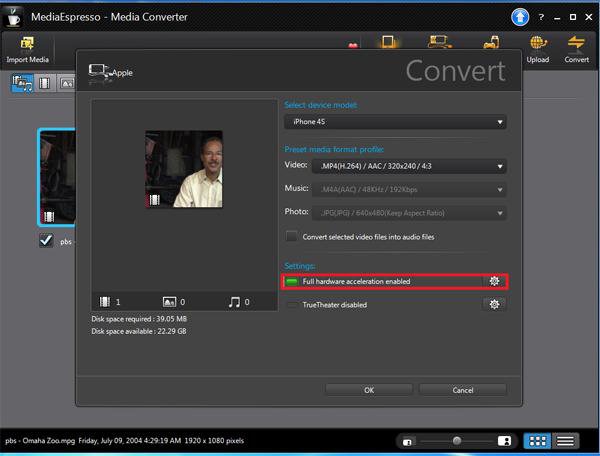
Task: Uncheck the pbs video file checkbox
Action: point(45,240)
